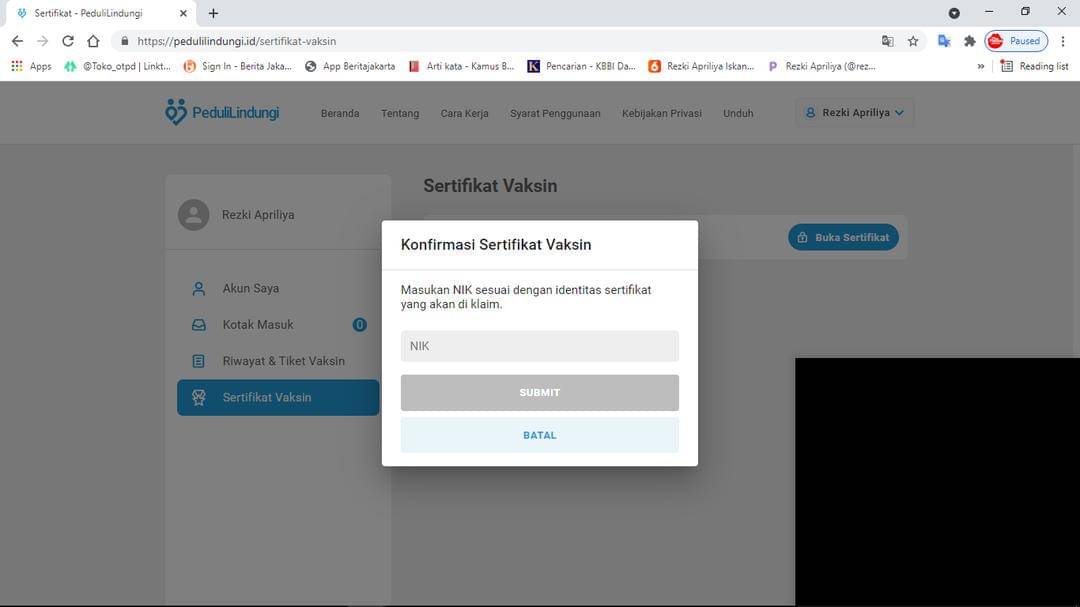Viewport: 1080px width, 607px height.
Task: Click the Riwayat & Tiket Vaksin icon
Action: click(x=198, y=361)
